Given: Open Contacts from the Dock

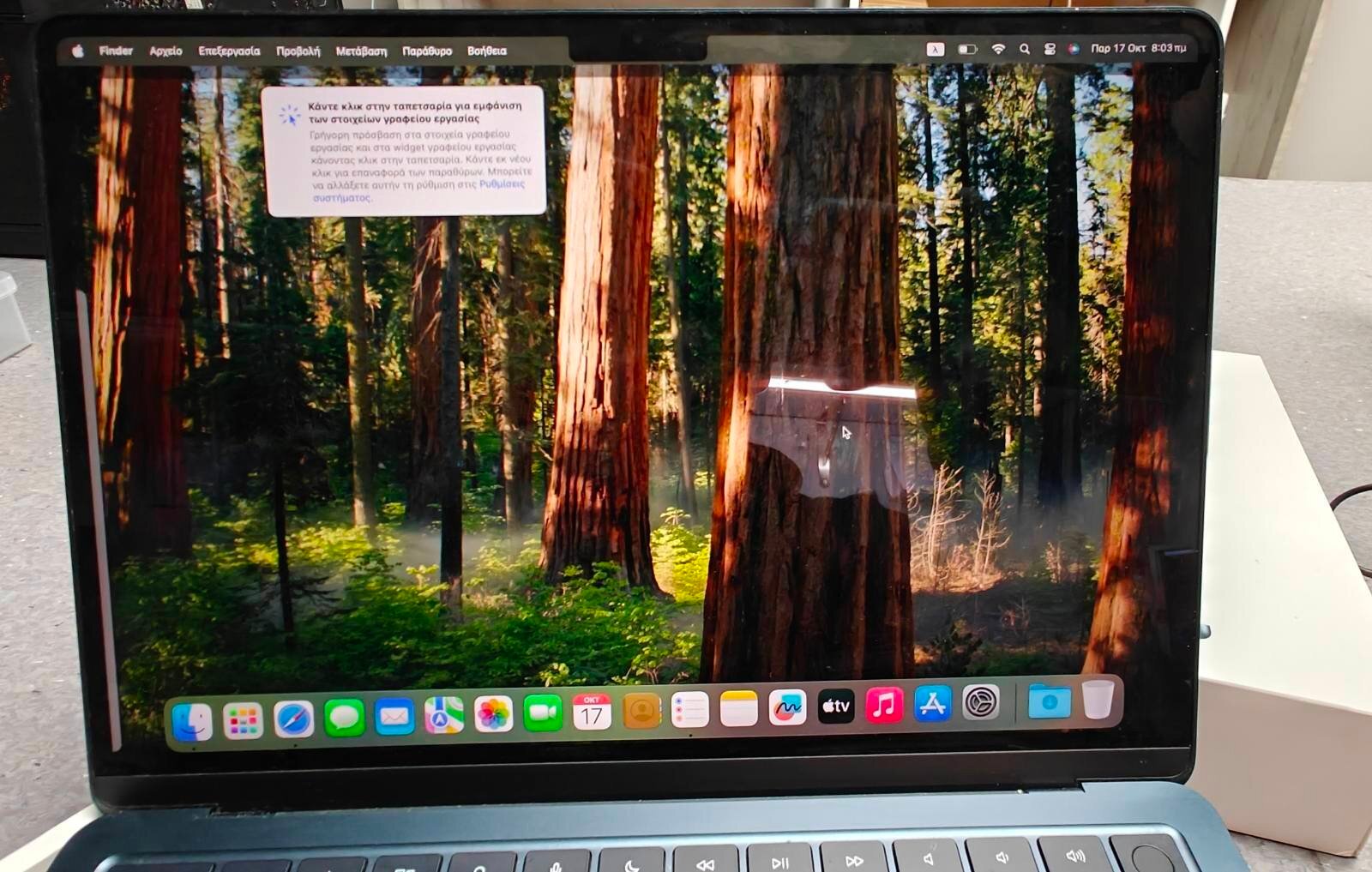Looking at the screenshot, I should (641, 711).
